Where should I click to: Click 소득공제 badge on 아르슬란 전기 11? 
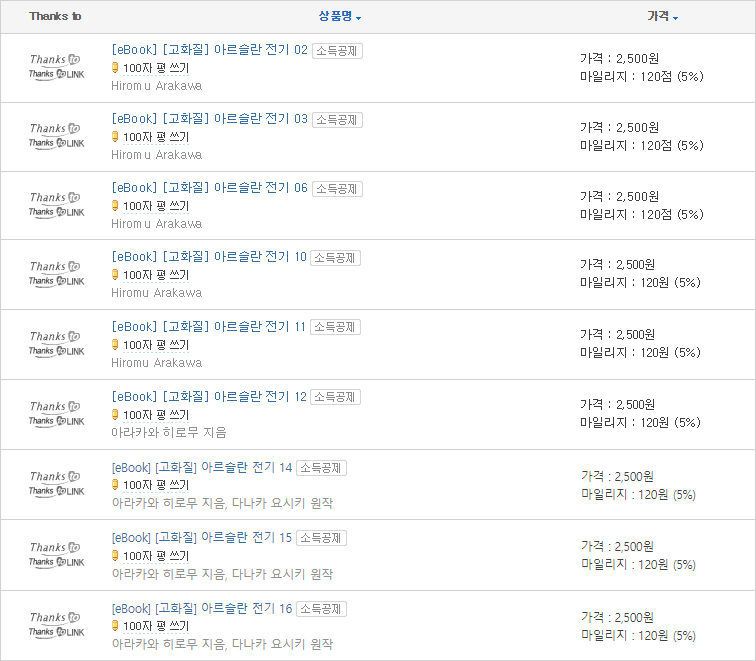point(335,327)
